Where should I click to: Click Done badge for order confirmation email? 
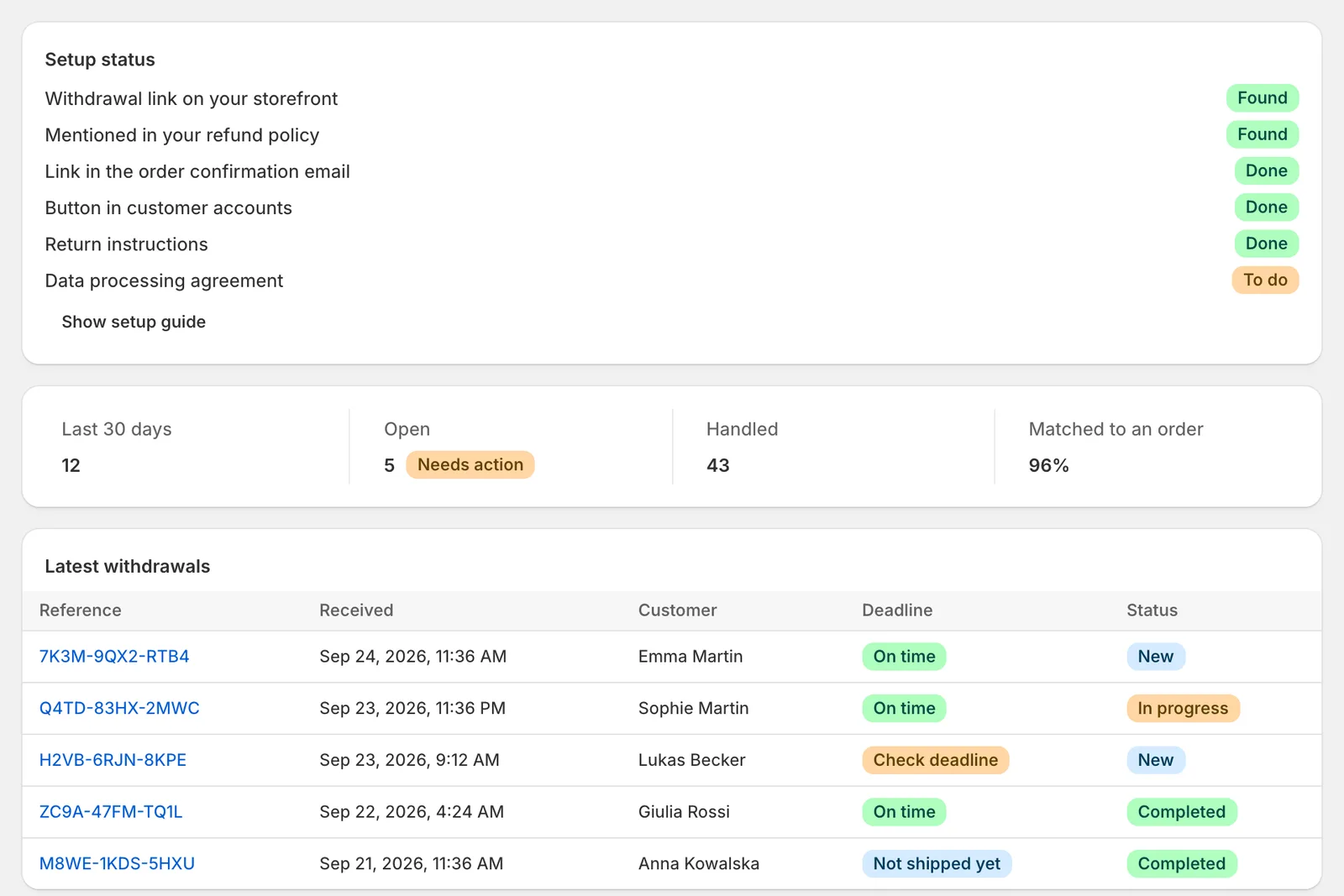(x=1267, y=170)
